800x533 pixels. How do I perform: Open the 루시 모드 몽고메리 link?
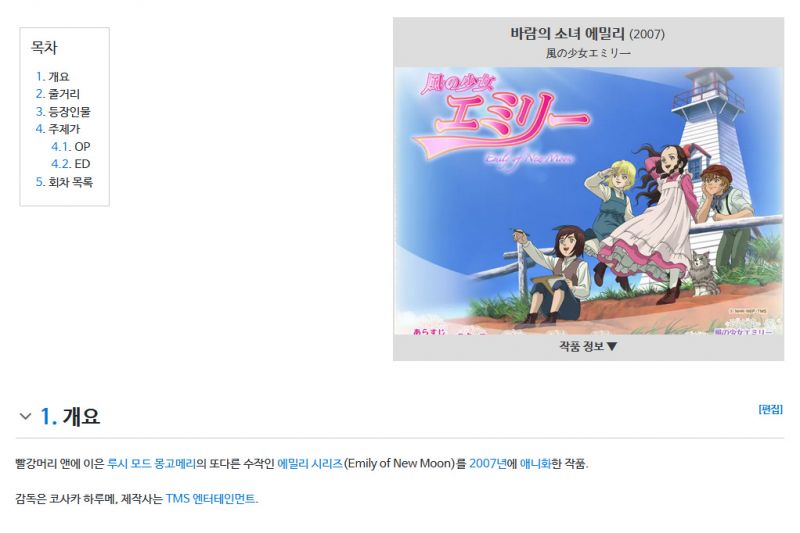[152, 463]
